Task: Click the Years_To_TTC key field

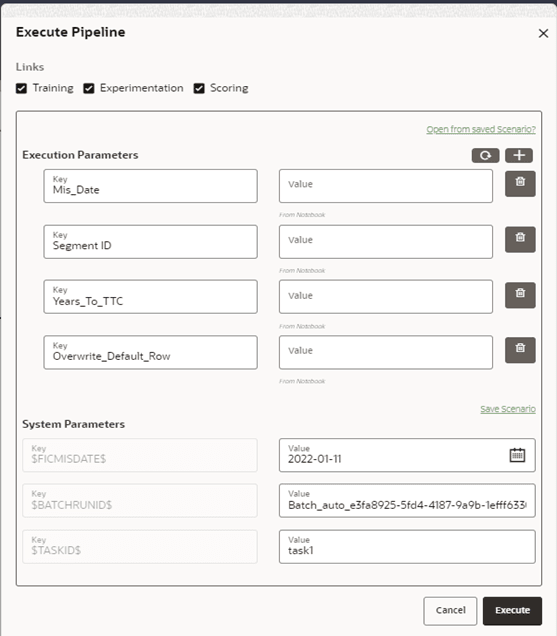Action: pos(151,297)
